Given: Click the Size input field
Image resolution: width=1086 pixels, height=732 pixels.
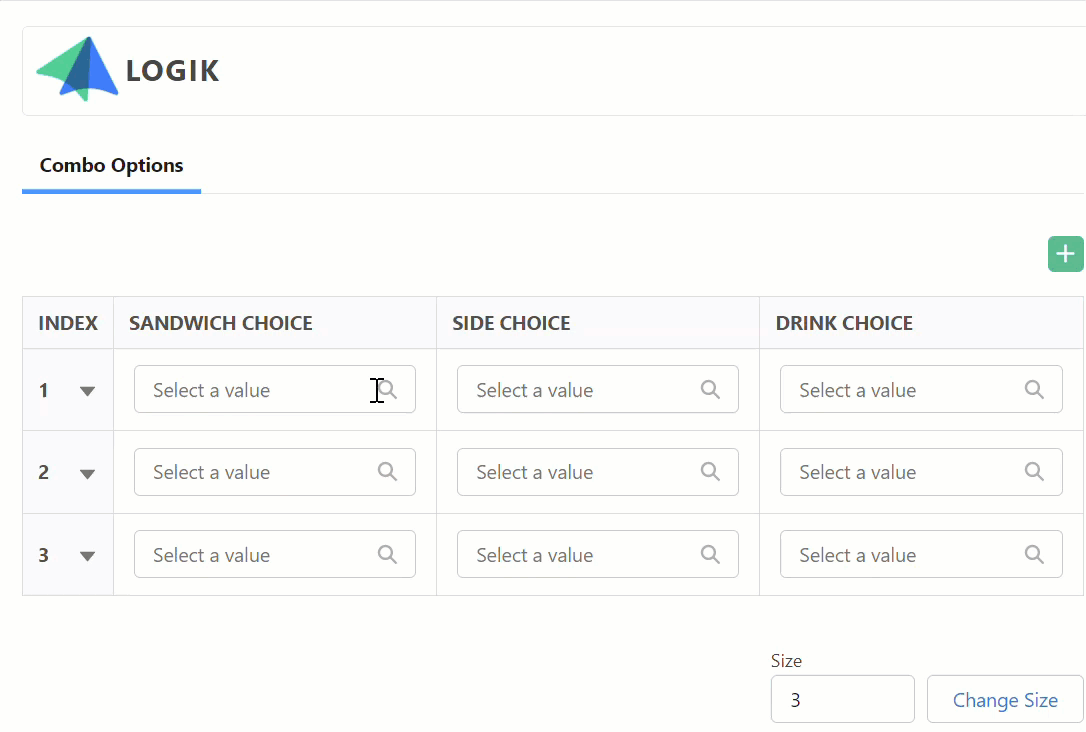Looking at the screenshot, I should (843, 699).
